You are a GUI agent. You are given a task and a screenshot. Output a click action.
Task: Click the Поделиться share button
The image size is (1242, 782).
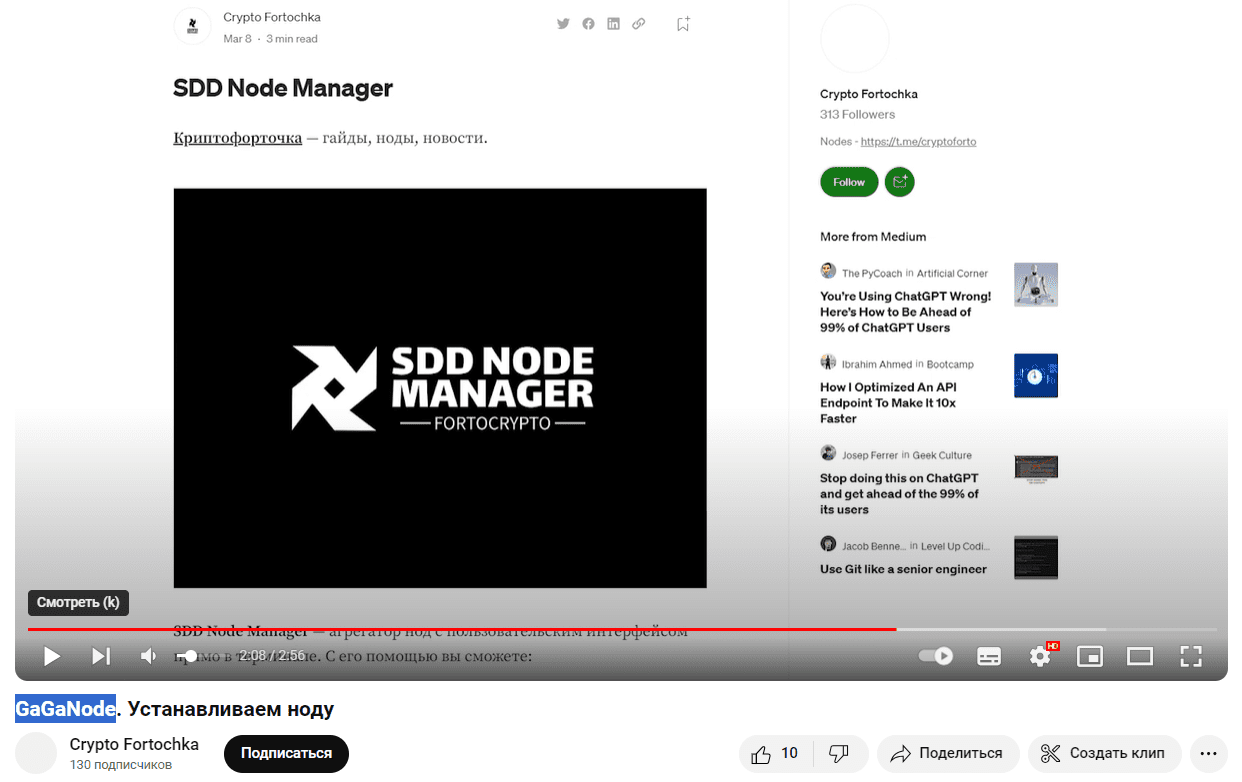[947, 754]
